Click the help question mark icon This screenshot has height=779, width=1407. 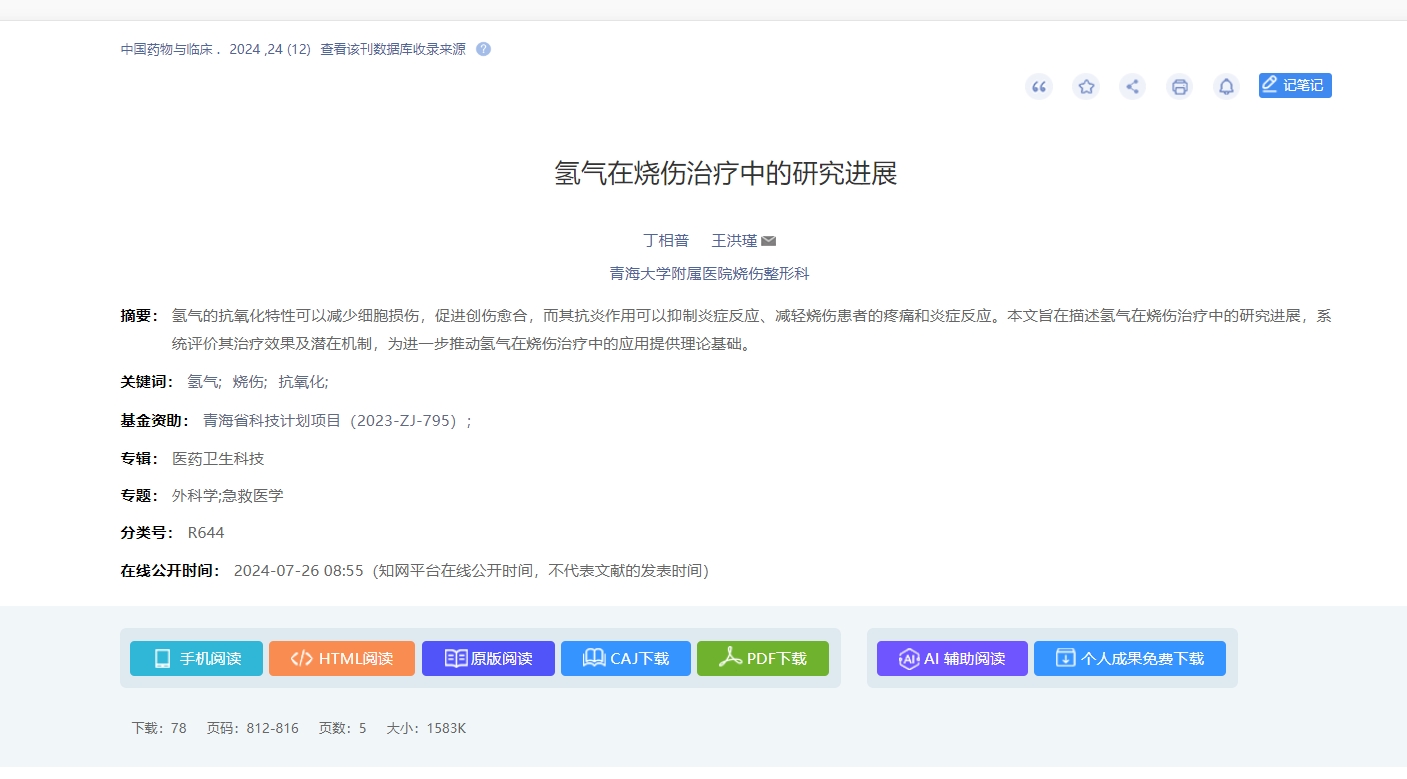tap(483, 49)
